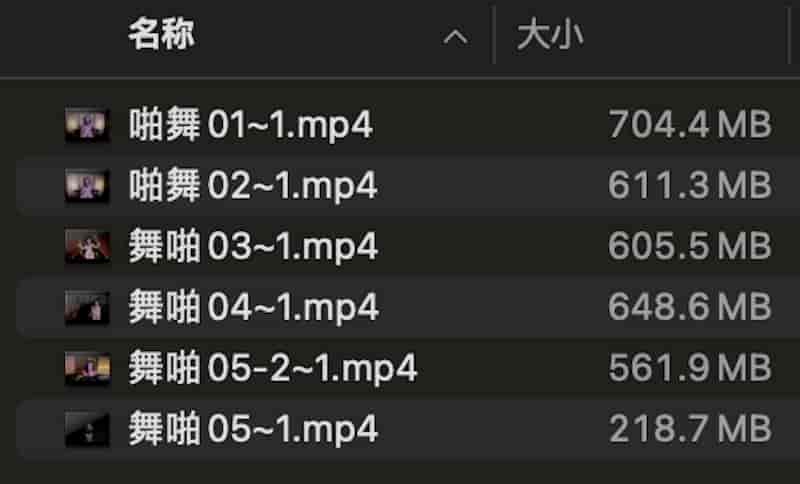Screen dimensions: 800x484
Task: Select the file named 舞啪 04~1.mp4
Action: [253, 308]
